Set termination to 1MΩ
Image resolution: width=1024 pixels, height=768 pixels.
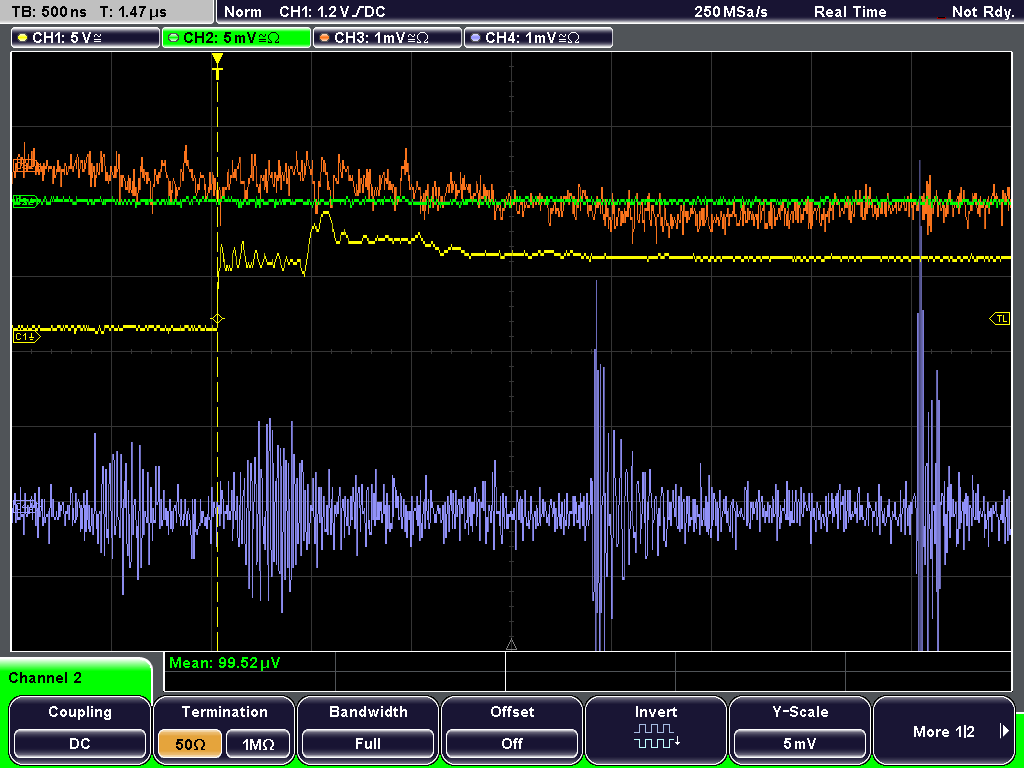point(258,744)
